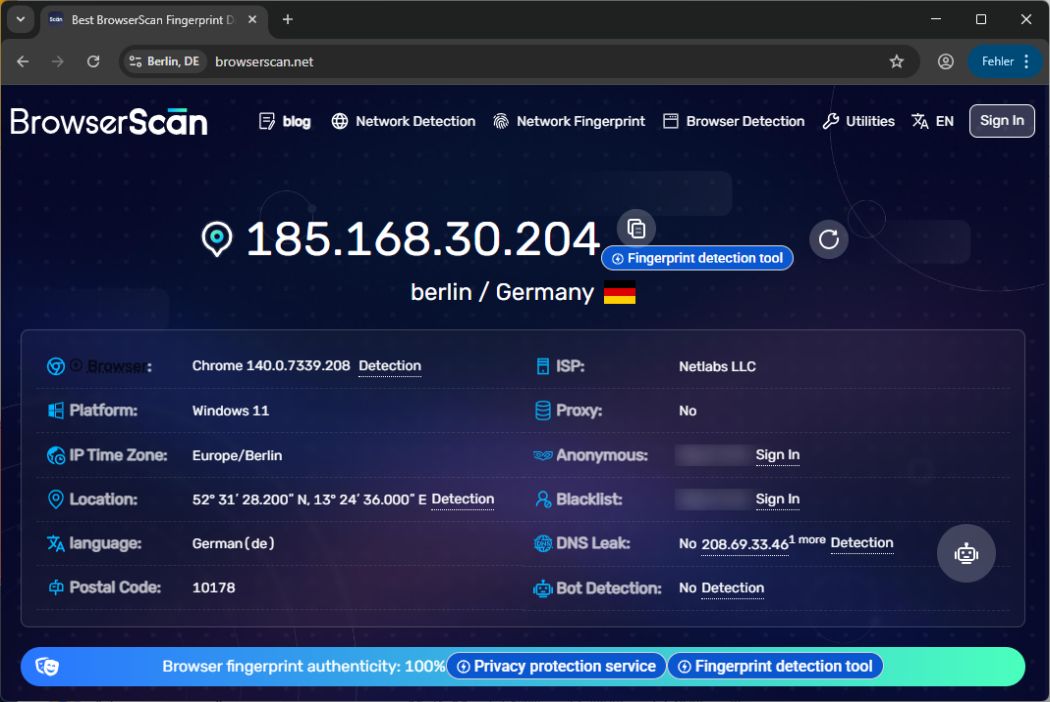Open a new browser tab
1050x702 pixels.
click(x=287, y=19)
